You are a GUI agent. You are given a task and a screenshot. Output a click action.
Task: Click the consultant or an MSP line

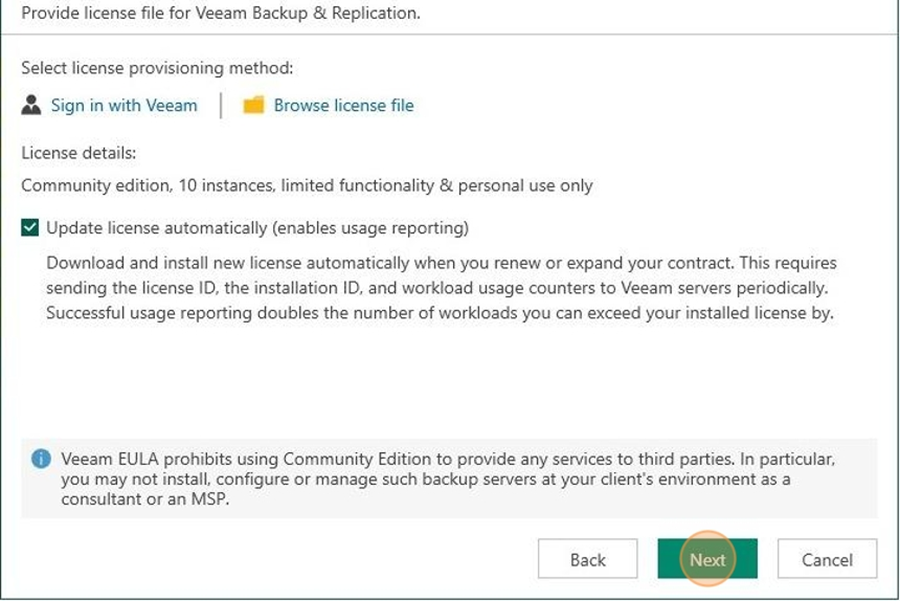point(145,499)
